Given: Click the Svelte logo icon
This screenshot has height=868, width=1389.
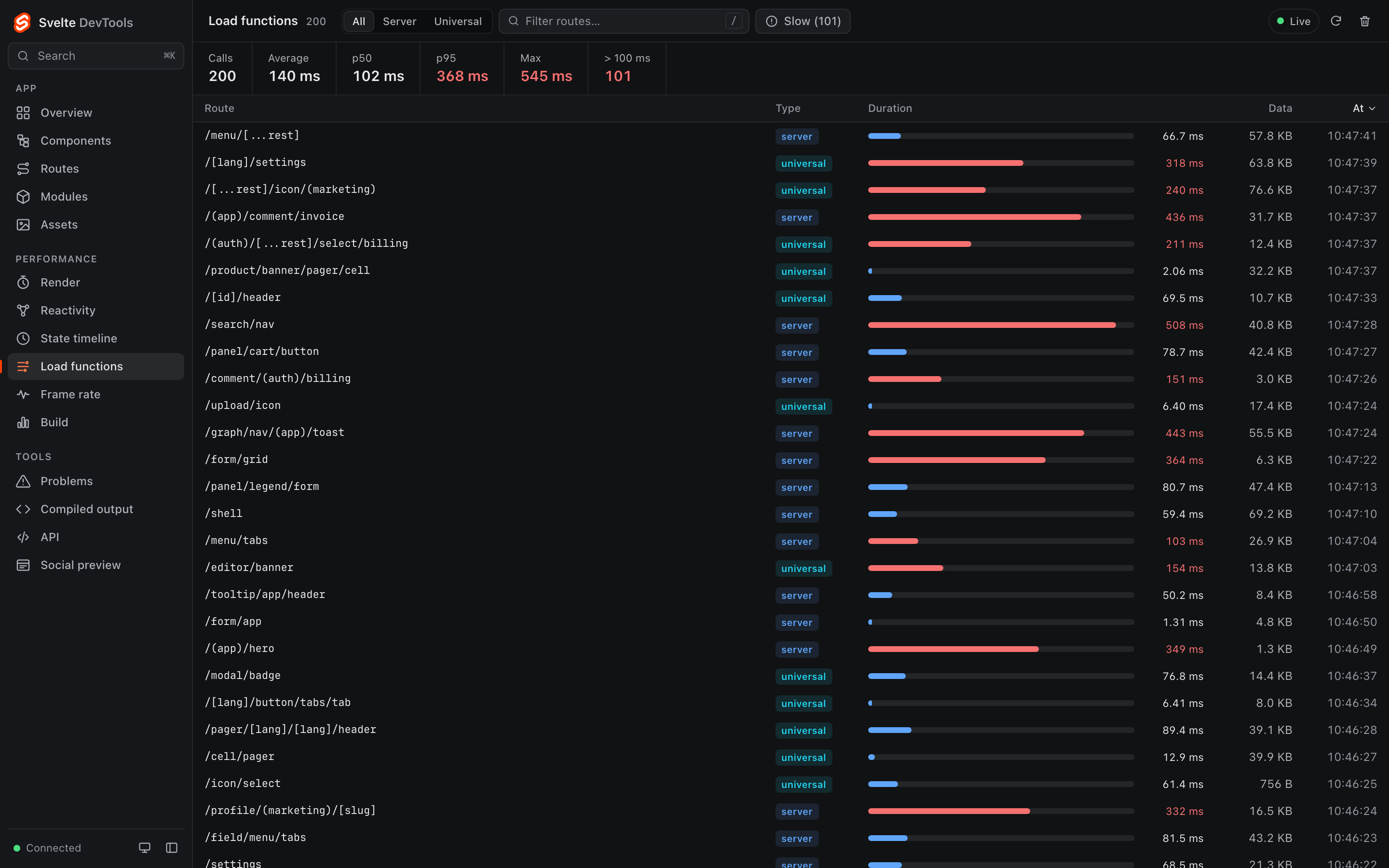Looking at the screenshot, I should pos(22,22).
